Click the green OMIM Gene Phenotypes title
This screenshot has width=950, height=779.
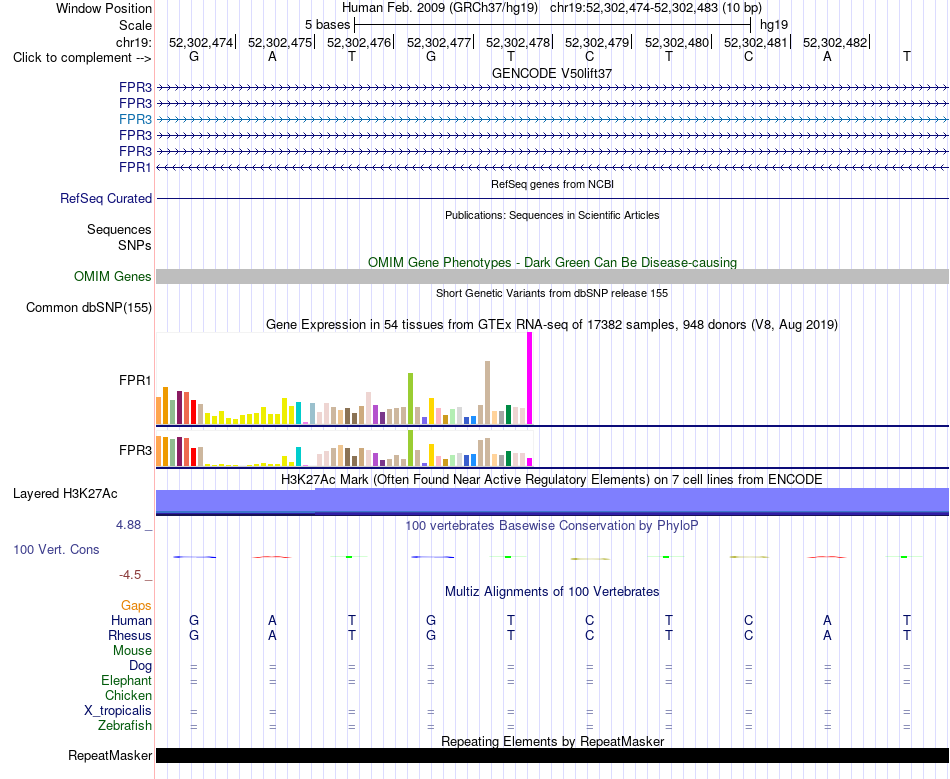(x=552, y=262)
